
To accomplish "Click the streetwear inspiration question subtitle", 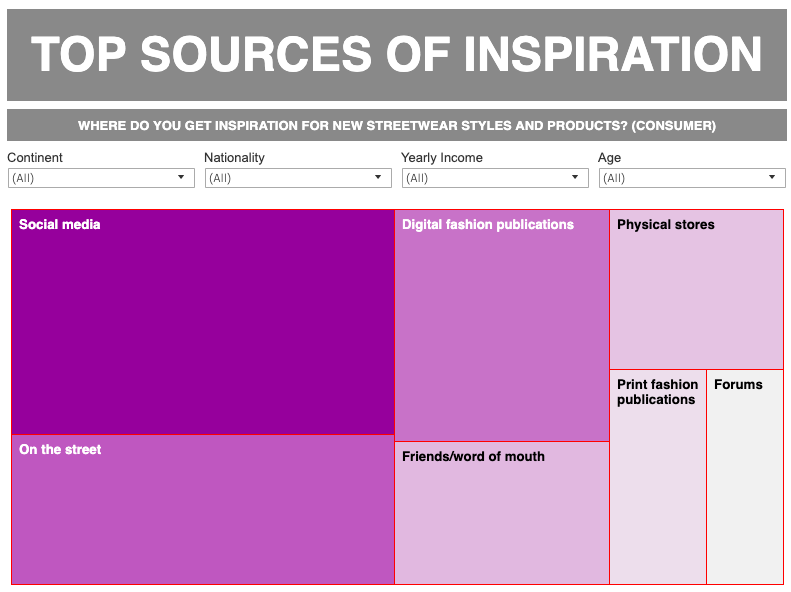I will [x=396, y=126].
